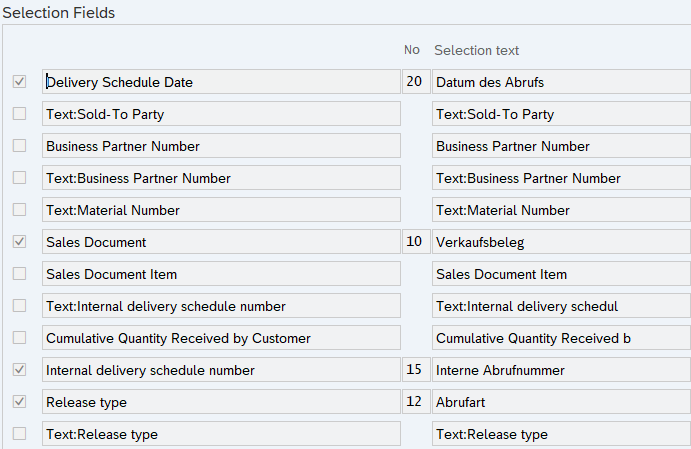Edit the No field showing 10
Image resolution: width=691 pixels, height=449 pixels.
click(414, 242)
